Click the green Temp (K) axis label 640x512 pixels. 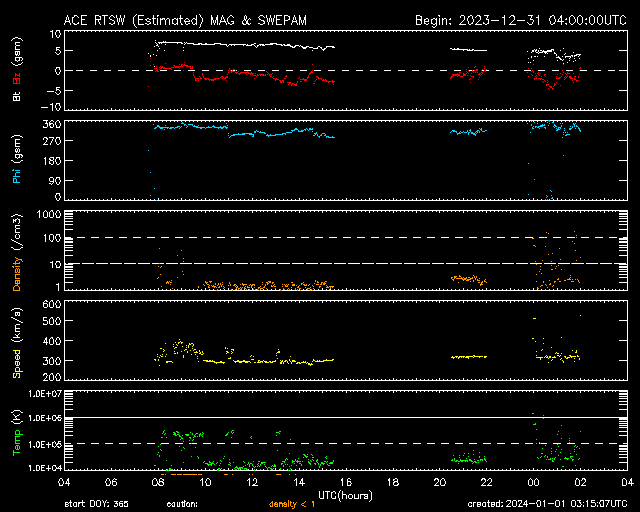pyautogui.click(x=16, y=432)
